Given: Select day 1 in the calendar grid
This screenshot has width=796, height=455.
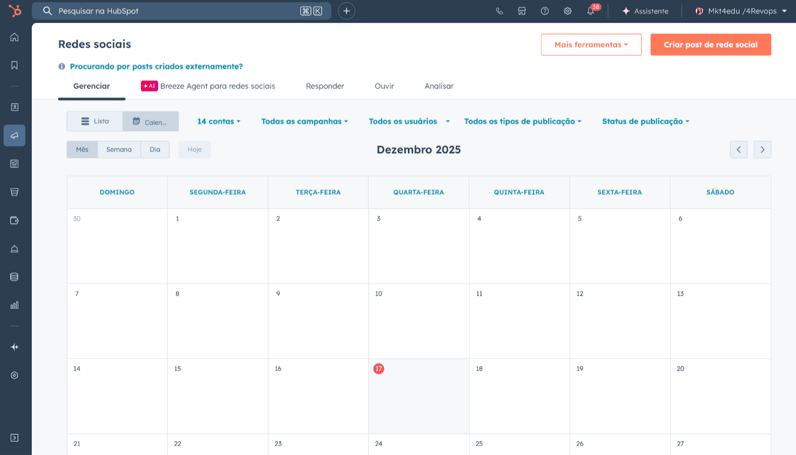Looking at the screenshot, I should 218,246.
